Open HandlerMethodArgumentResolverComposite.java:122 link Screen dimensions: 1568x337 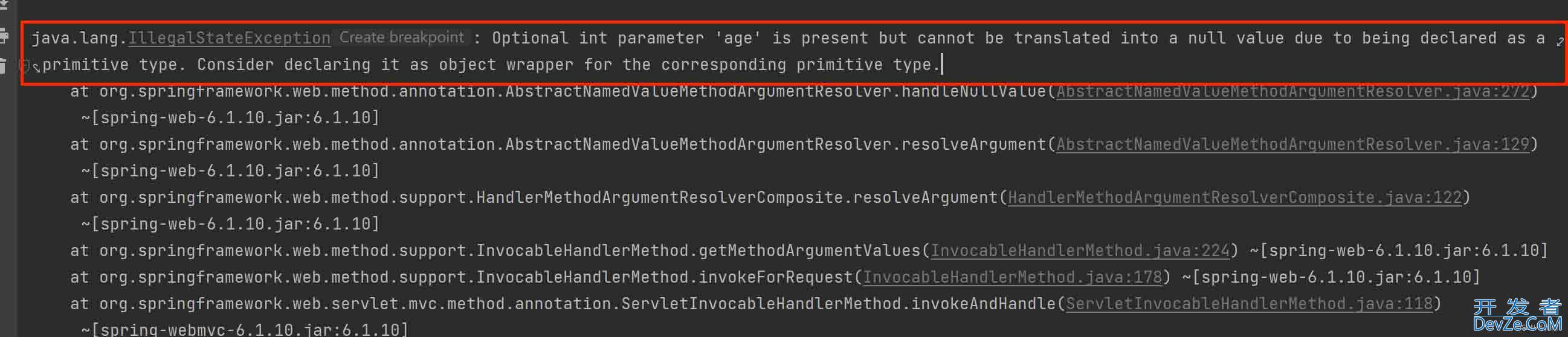[x=1234, y=197]
